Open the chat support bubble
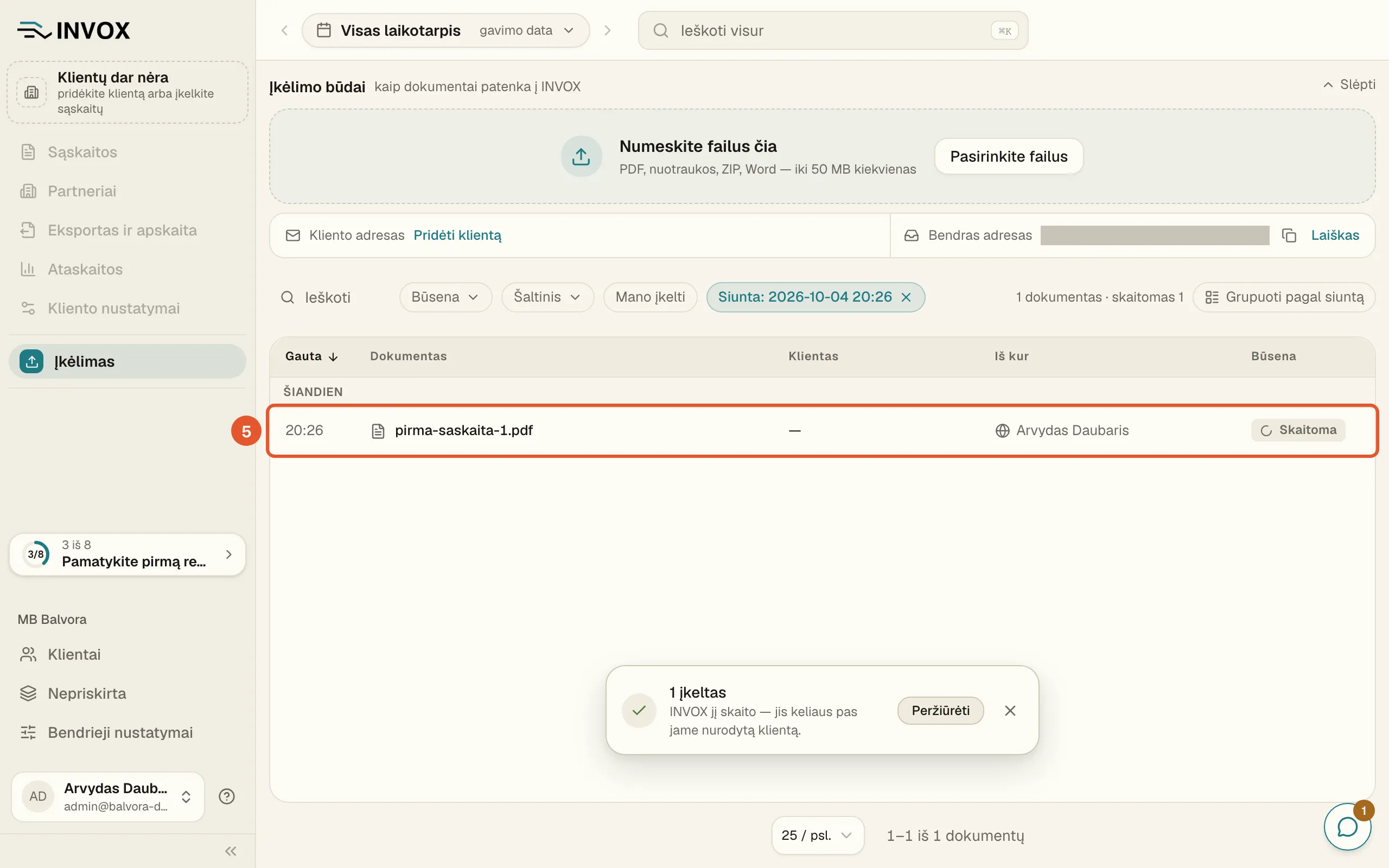This screenshot has width=1389, height=868. (x=1347, y=827)
